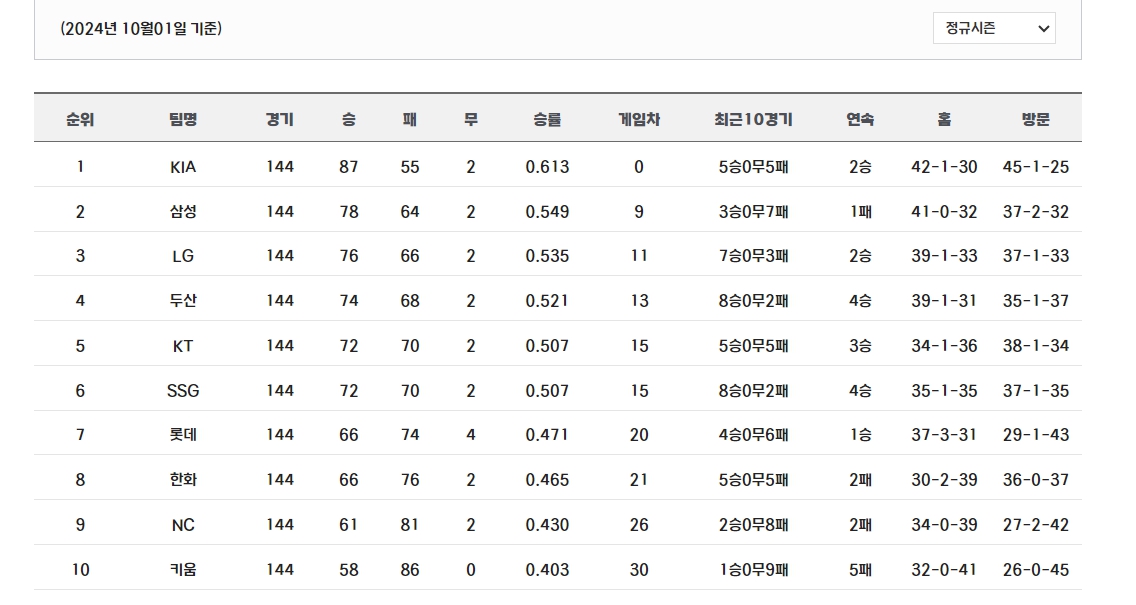Screen dimensions: 1136x605
Task: Click the 연속 column header
Action: (861, 120)
